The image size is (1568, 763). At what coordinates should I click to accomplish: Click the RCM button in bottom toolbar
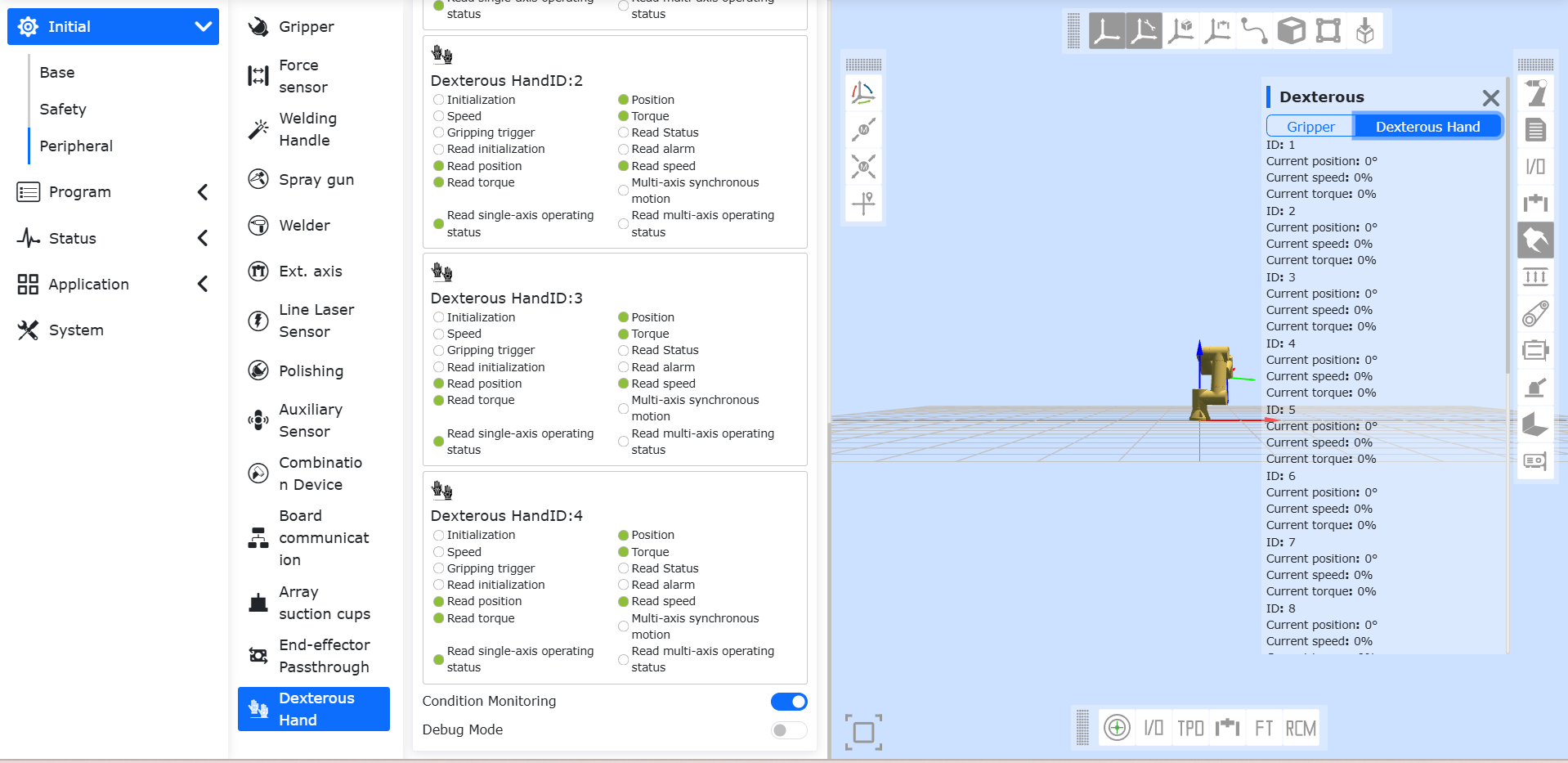[x=1301, y=728]
